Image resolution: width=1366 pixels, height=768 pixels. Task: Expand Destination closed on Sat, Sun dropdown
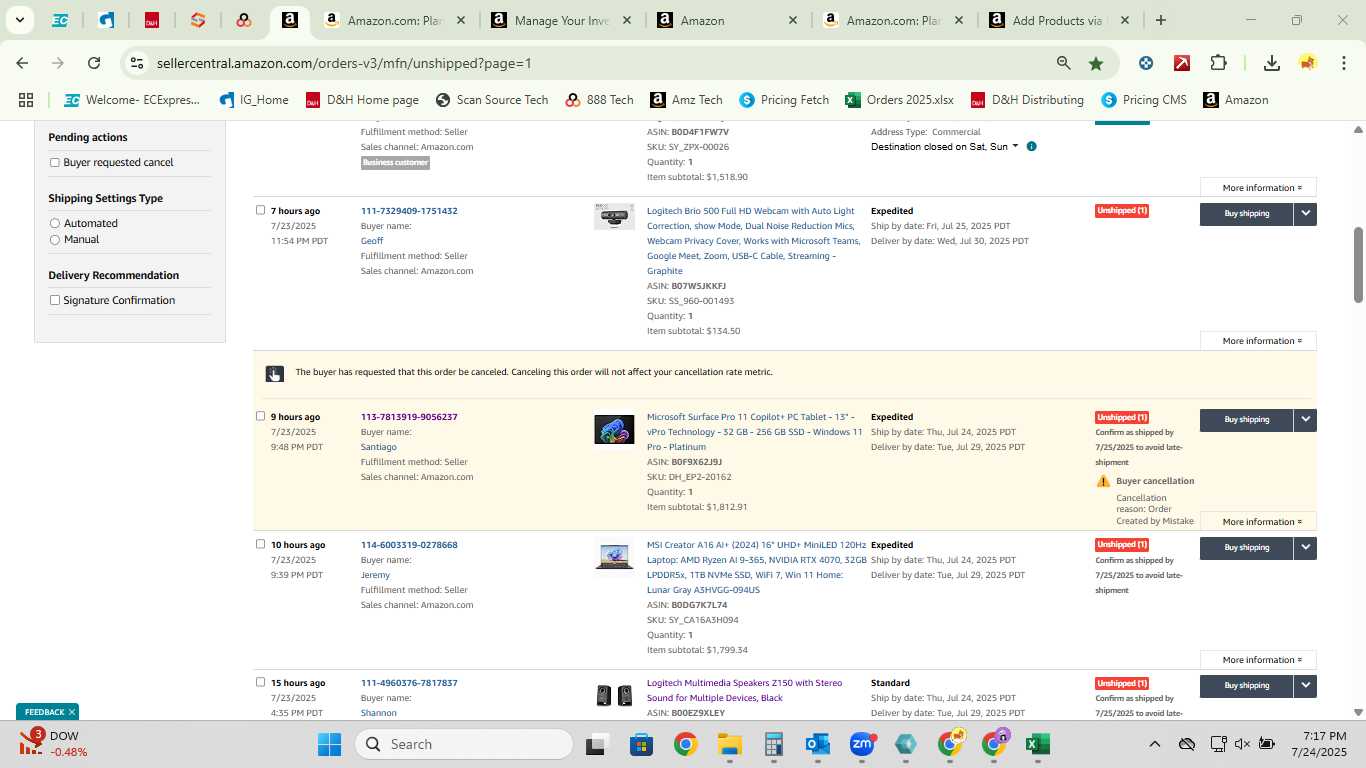(x=945, y=147)
